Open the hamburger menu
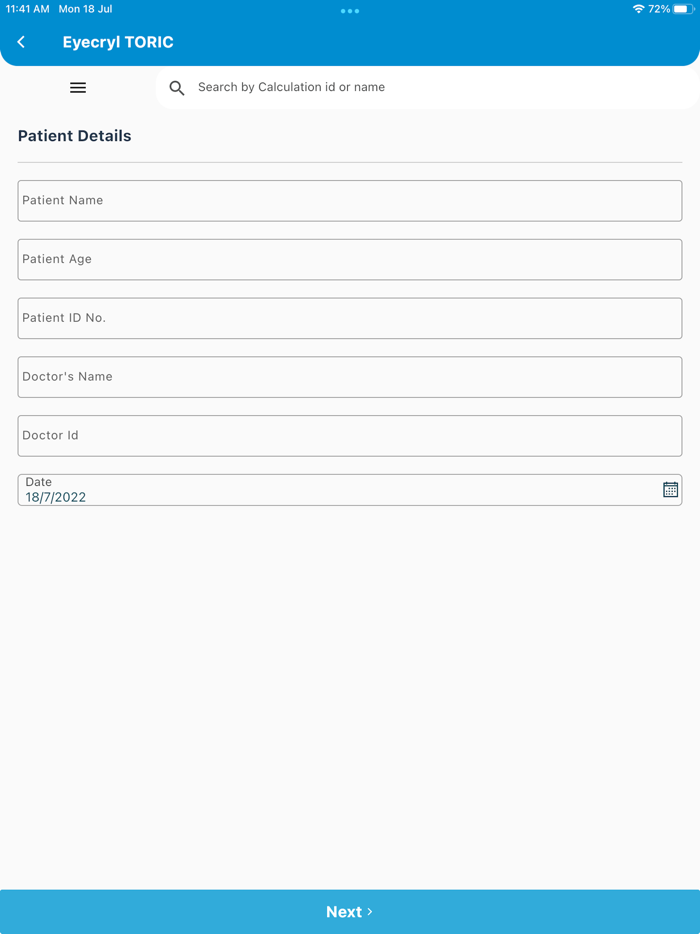The width and height of the screenshot is (700, 934). click(77, 87)
